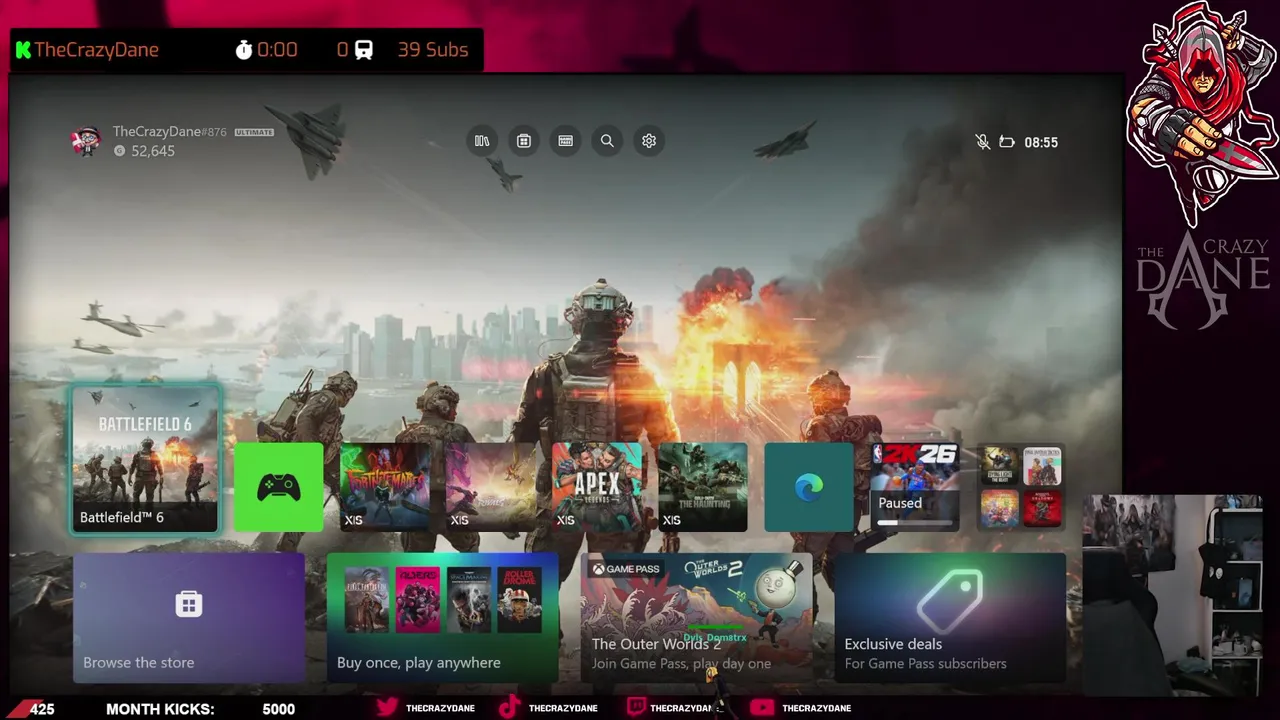1280x720 pixels.
Task: Click the hype train icon in overlay
Action: pyautogui.click(x=364, y=49)
